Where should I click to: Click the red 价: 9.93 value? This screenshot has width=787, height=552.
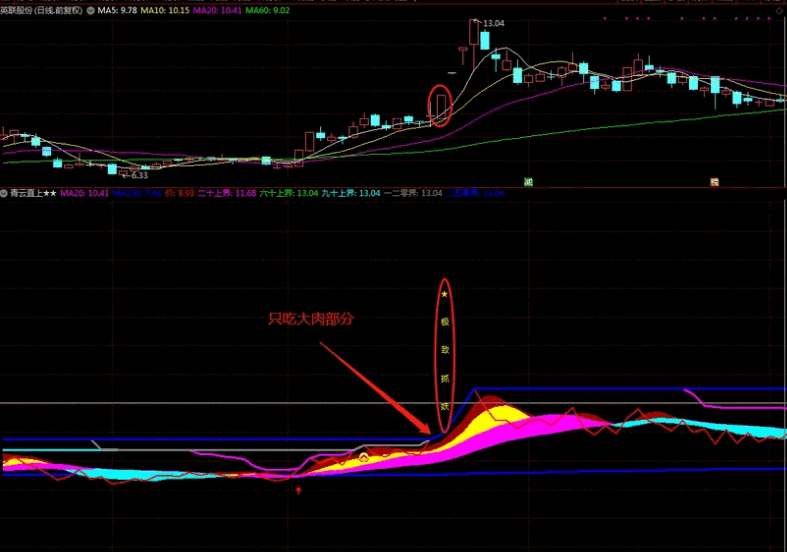tap(179, 193)
